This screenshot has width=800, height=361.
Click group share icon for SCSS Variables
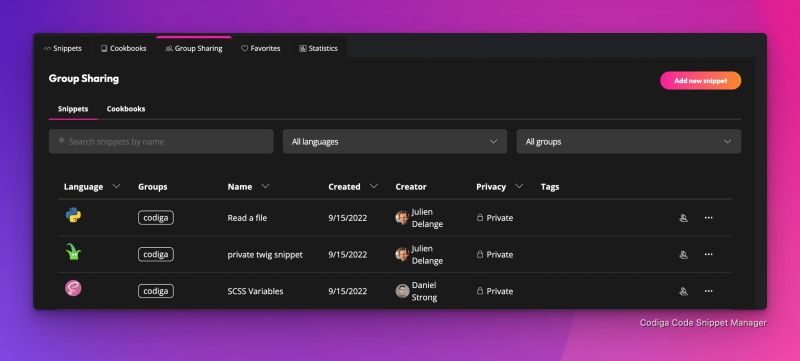tap(684, 291)
